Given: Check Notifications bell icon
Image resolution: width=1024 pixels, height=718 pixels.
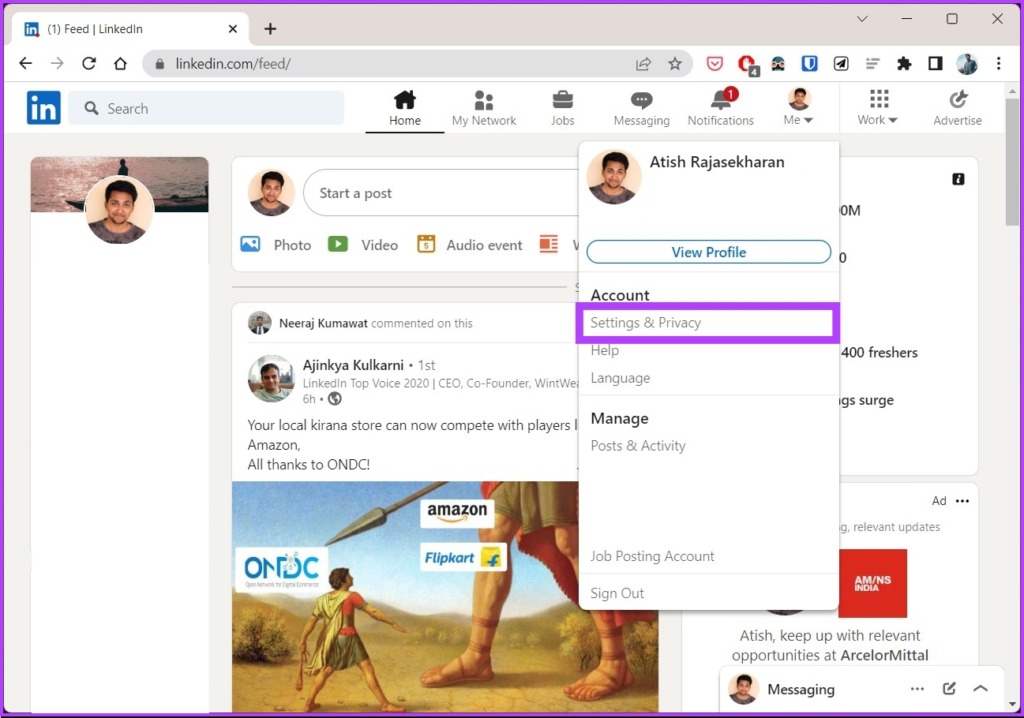Looking at the screenshot, I should 721,99.
